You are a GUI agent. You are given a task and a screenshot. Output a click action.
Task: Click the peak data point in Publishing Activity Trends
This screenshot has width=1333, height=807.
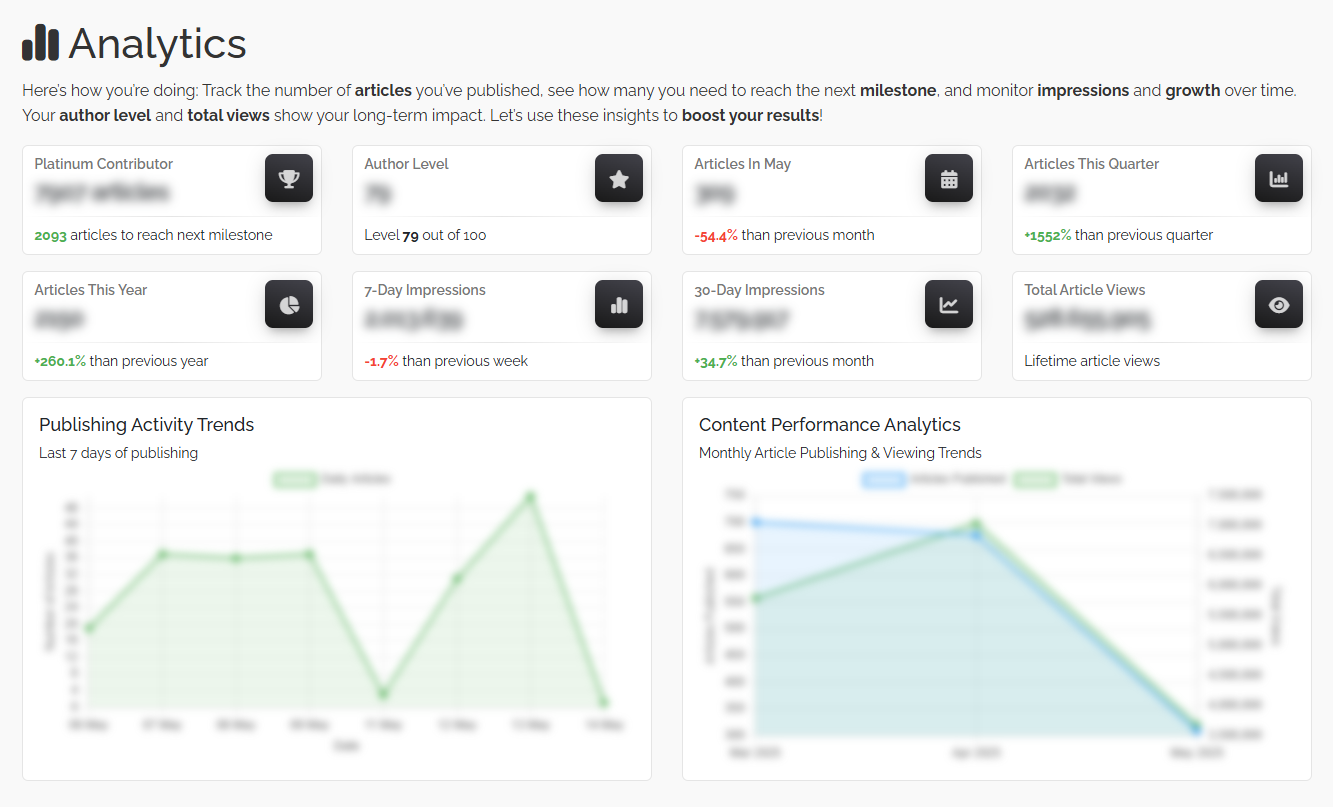pos(530,494)
